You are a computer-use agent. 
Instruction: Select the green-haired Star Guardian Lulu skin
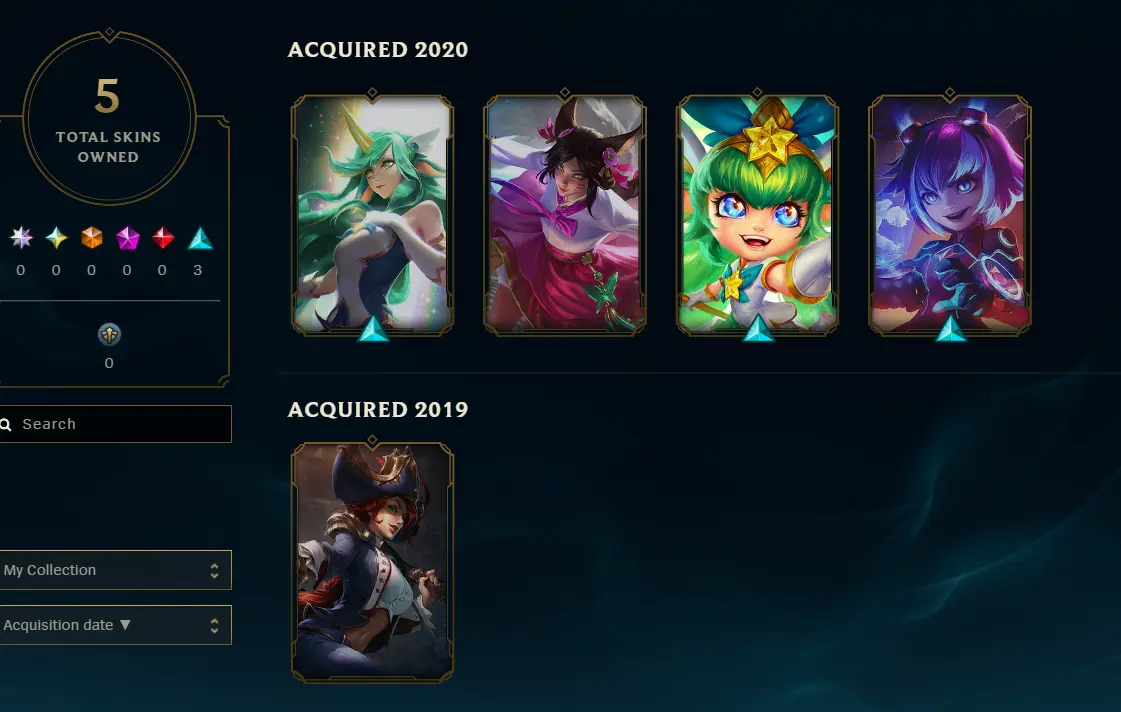757,215
